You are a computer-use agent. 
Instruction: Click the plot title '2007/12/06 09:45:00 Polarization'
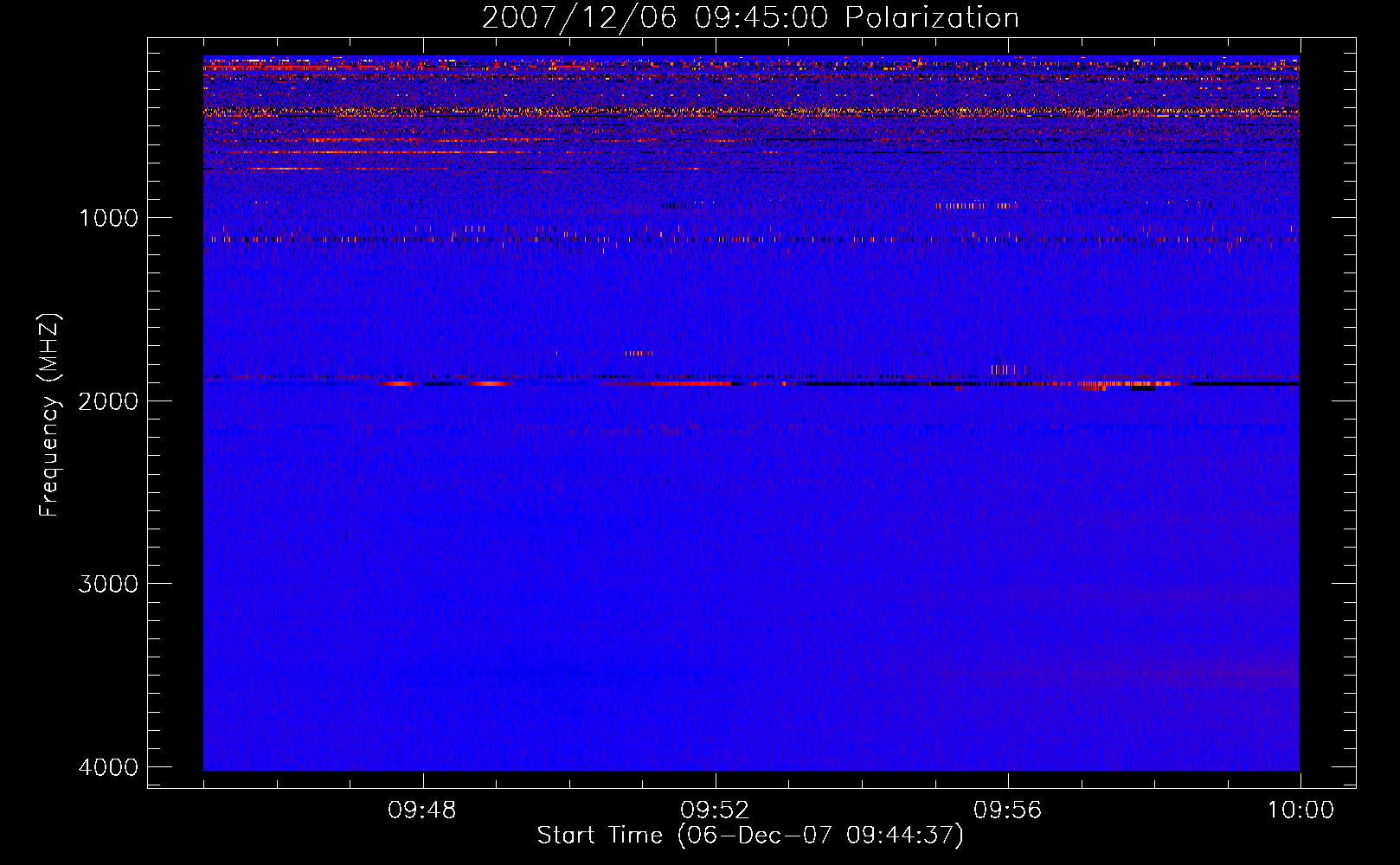click(750, 18)
